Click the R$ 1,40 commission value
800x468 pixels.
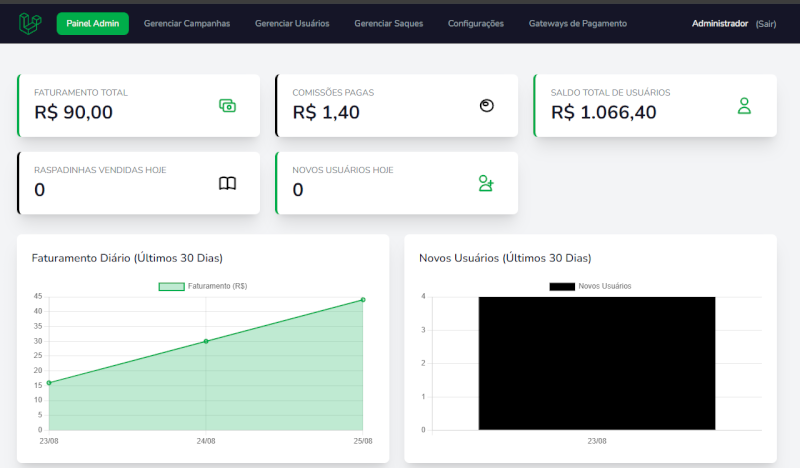326,112
